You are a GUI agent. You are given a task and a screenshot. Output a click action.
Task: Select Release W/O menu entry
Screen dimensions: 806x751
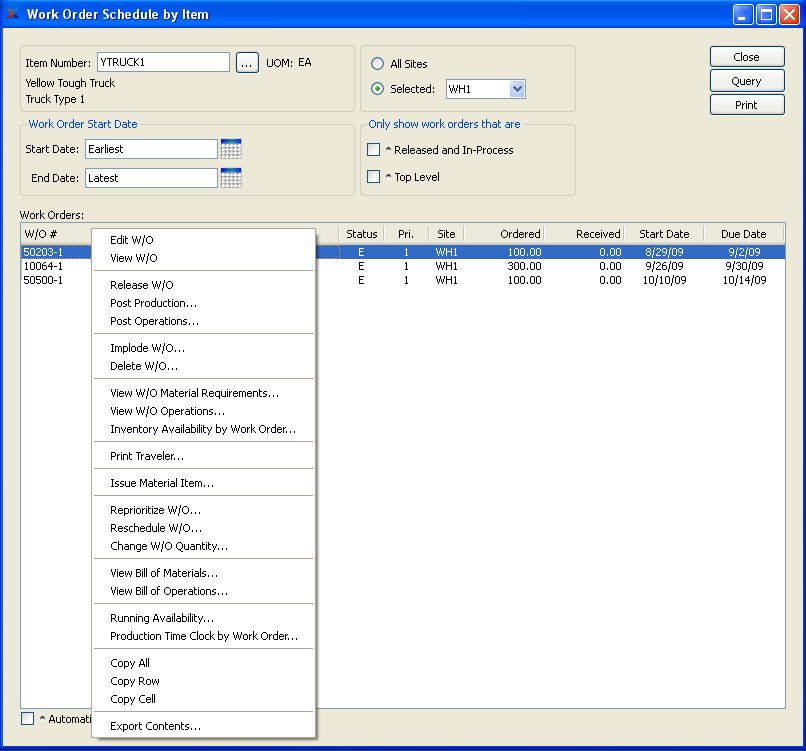pyautogui.click(x=141, y=285)
